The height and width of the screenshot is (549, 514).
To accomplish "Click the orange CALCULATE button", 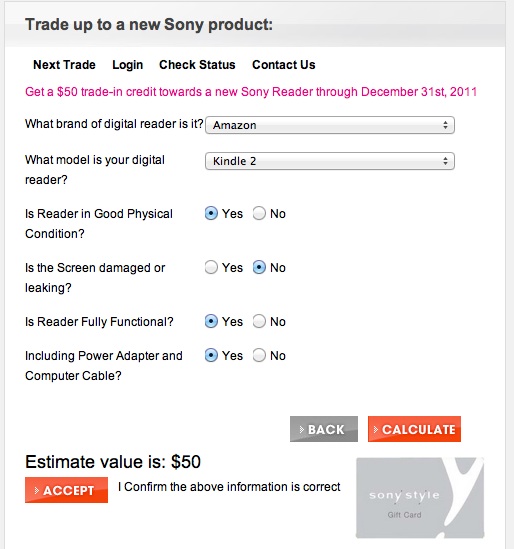I will point(414,429).
